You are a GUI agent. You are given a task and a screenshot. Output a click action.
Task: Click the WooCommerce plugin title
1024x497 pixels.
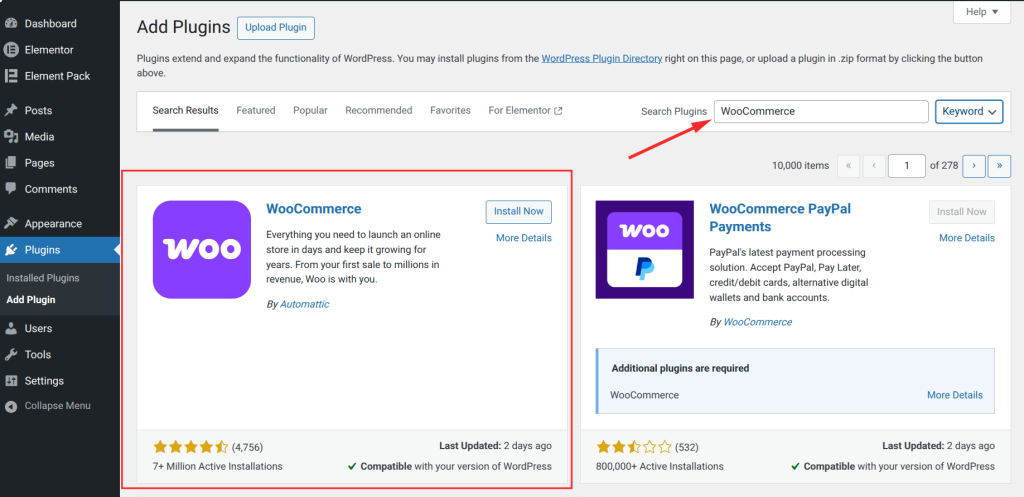point(313,209)
